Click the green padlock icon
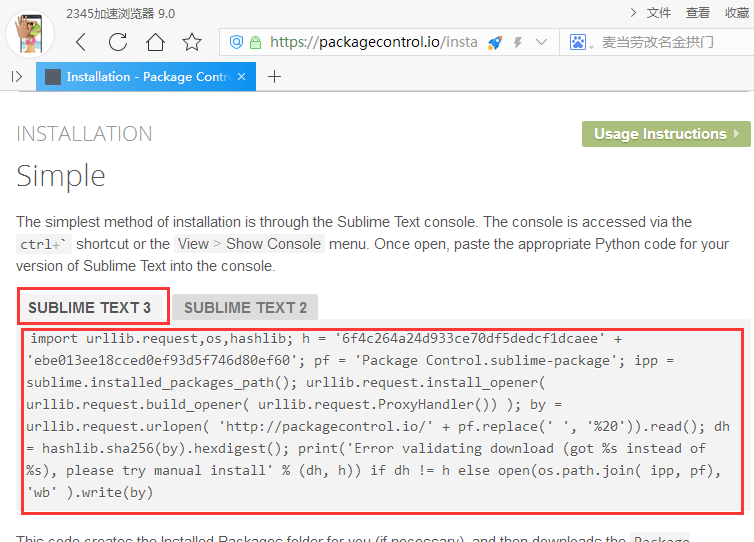Viewport: 754px width, 542px height. [255, 42]
